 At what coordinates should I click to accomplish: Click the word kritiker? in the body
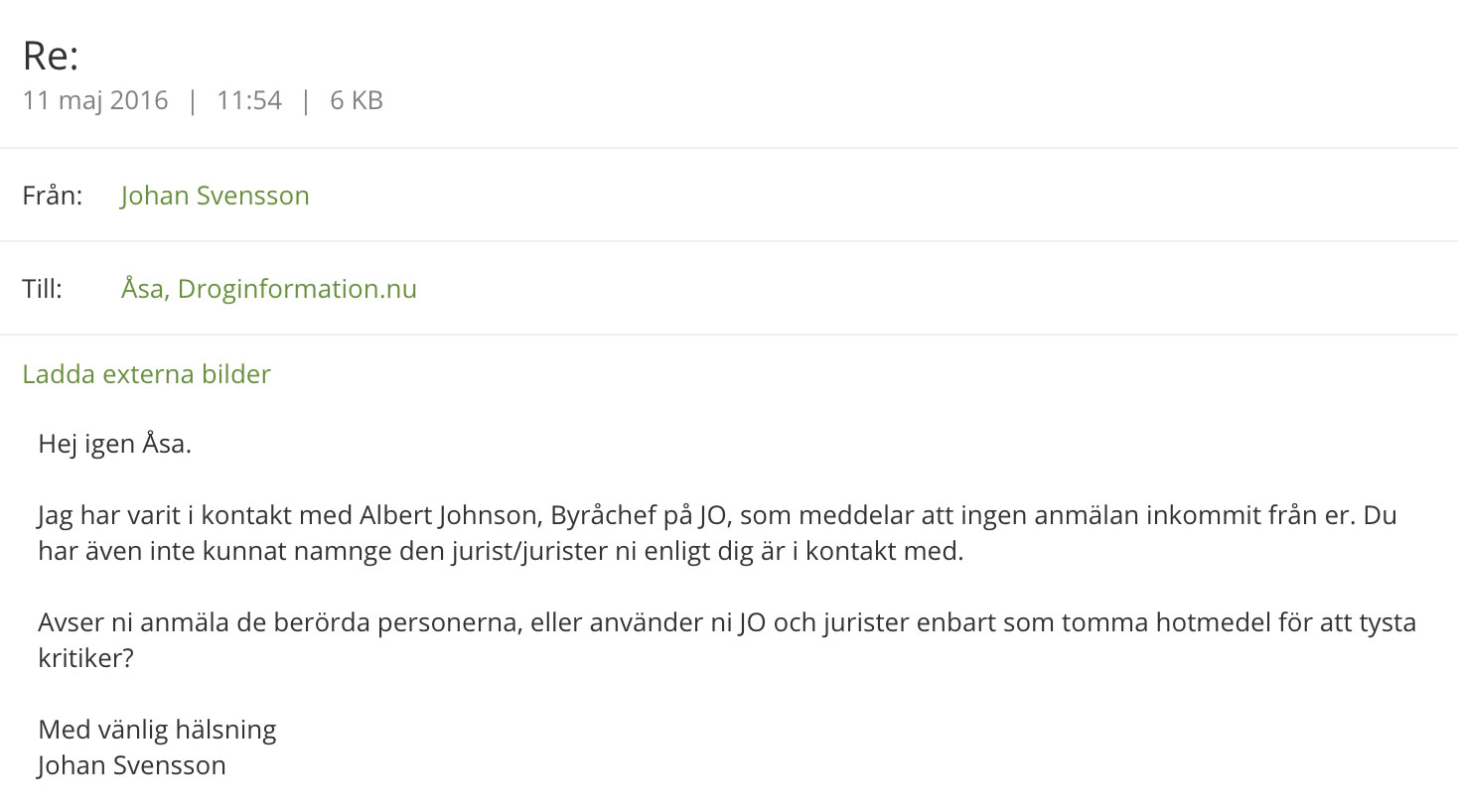[x=85, y=658]
